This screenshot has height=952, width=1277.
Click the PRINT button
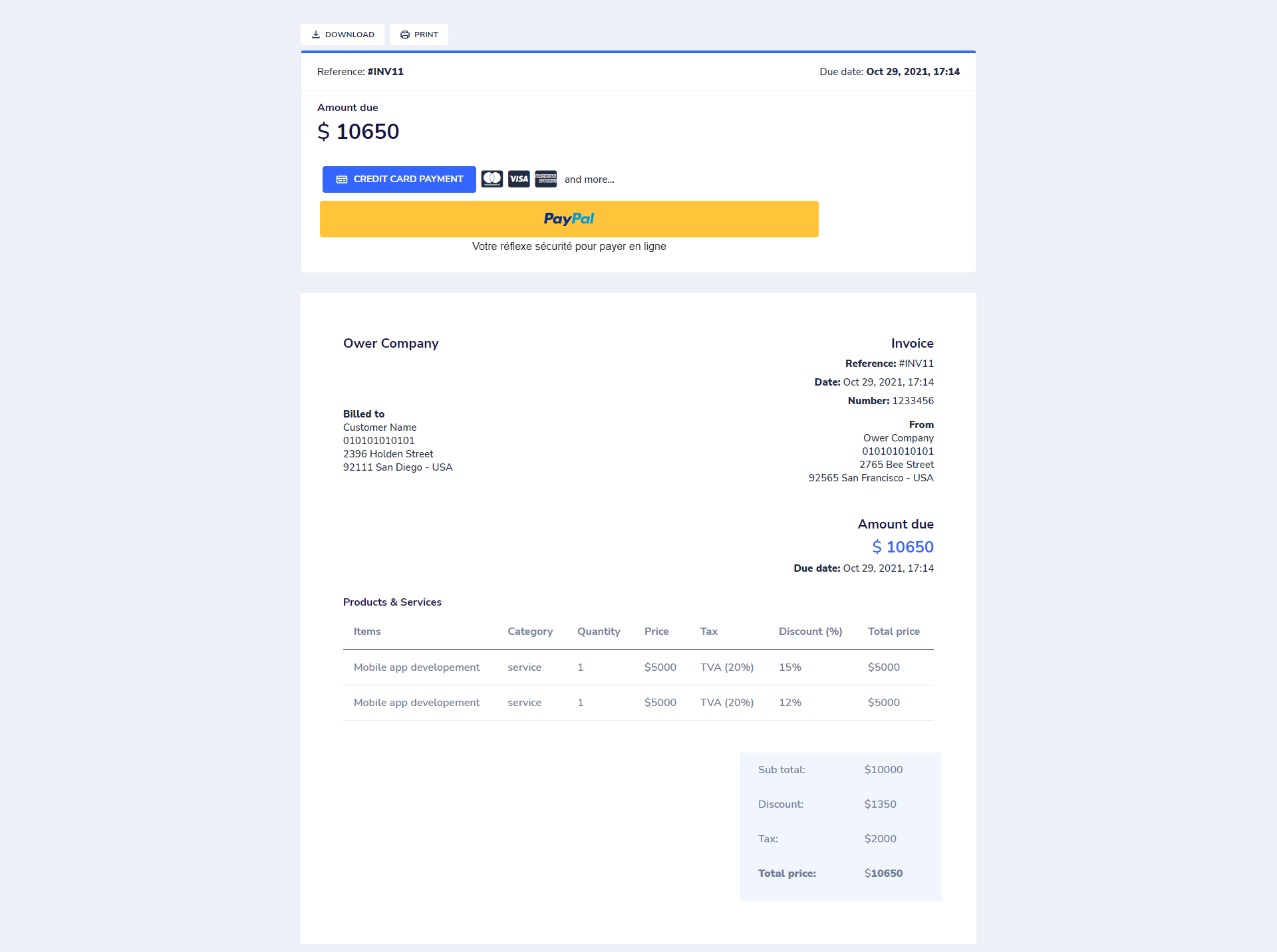[418, 34]
